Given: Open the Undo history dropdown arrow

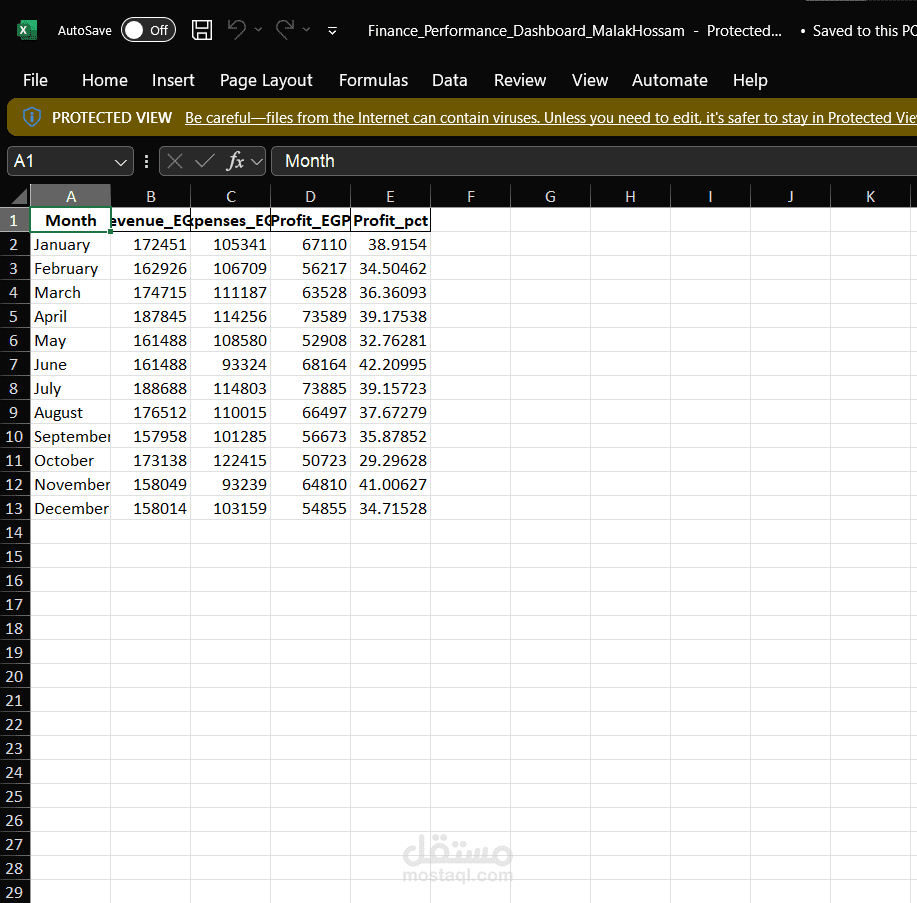Looking at the screenshot, I should pyautogui.click(x=258, y=29).
